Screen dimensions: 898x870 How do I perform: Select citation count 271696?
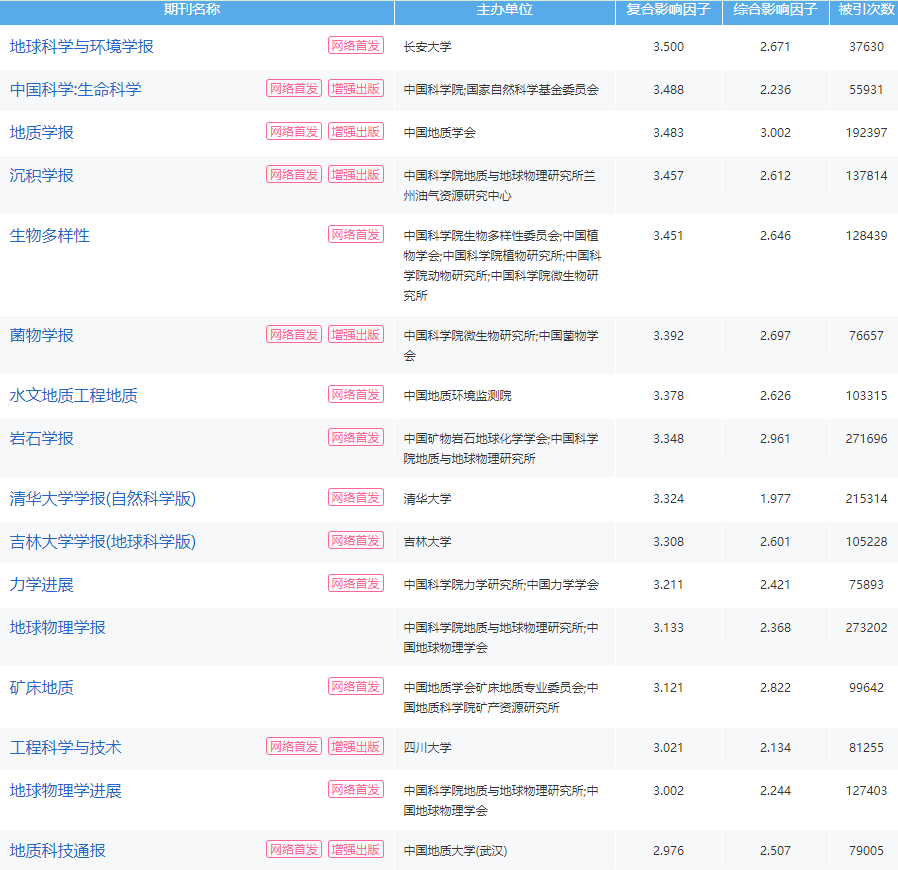tap(867, 439)
